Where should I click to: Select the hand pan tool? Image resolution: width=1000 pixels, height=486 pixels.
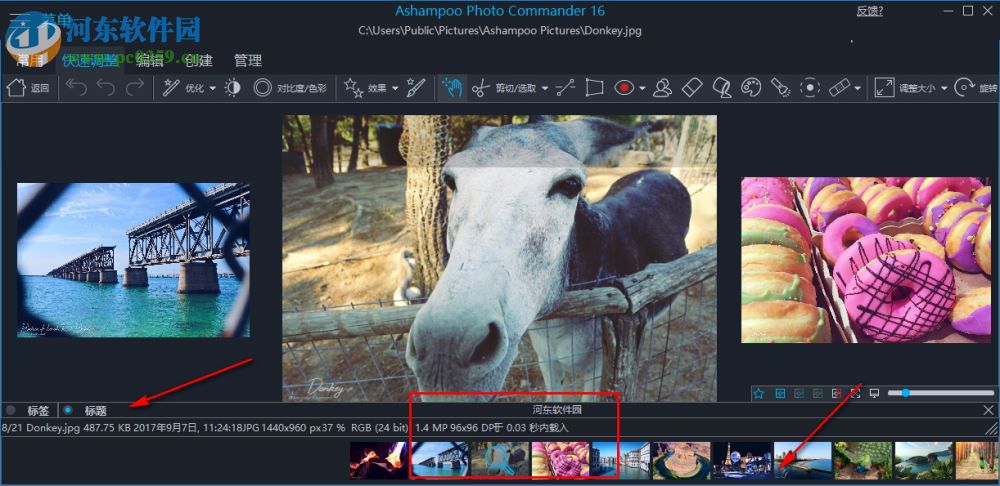pos(452,88)
